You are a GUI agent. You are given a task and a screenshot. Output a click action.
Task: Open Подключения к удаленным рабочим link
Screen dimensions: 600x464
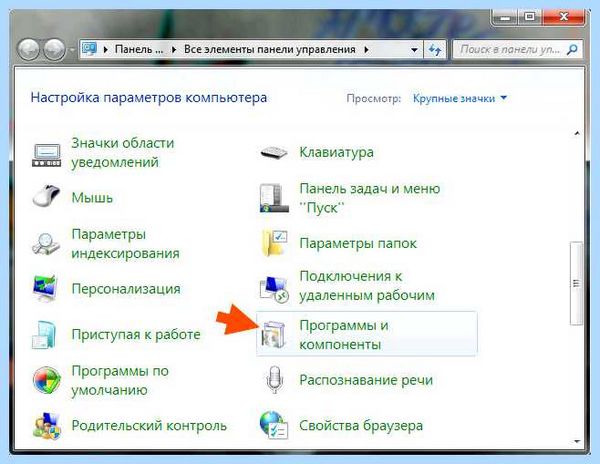tap(367, 286)
